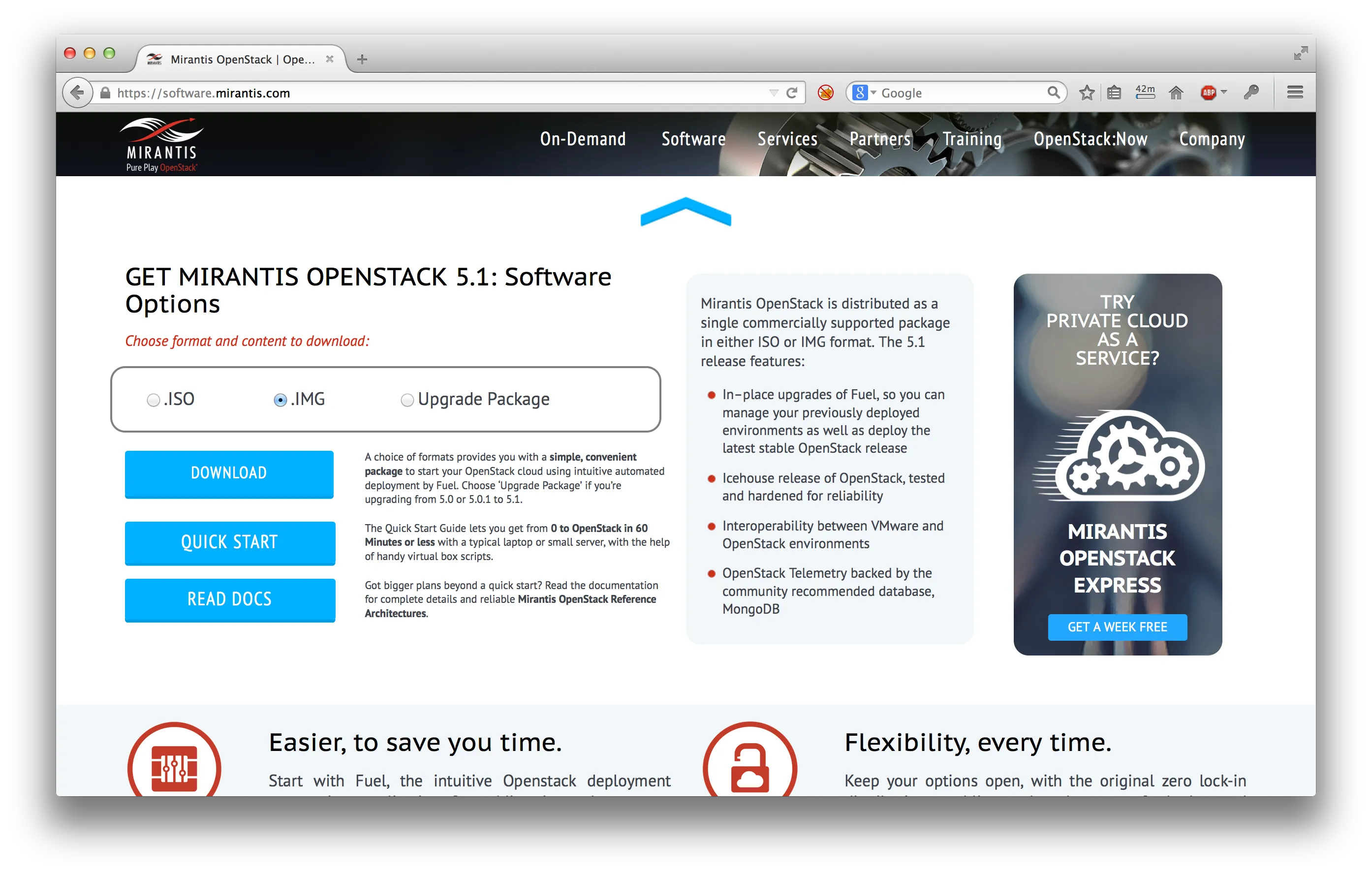Reload the page with the refresh icon
This screenshot has height=874, width=1372.
click(791, 93)
